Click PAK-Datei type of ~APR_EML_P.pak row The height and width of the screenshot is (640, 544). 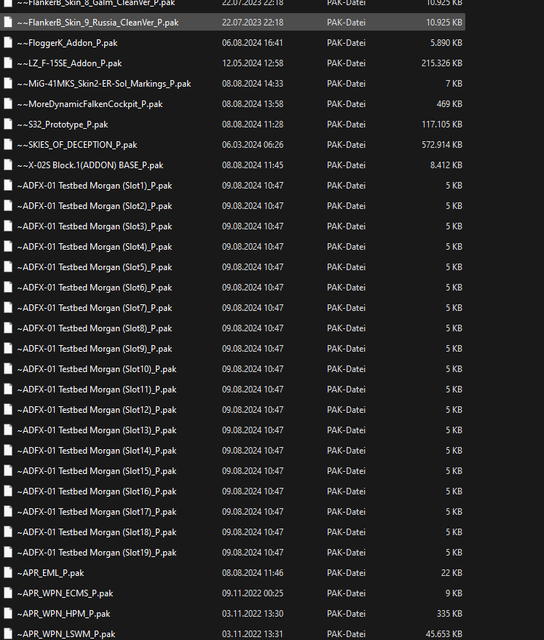point(346,573)
